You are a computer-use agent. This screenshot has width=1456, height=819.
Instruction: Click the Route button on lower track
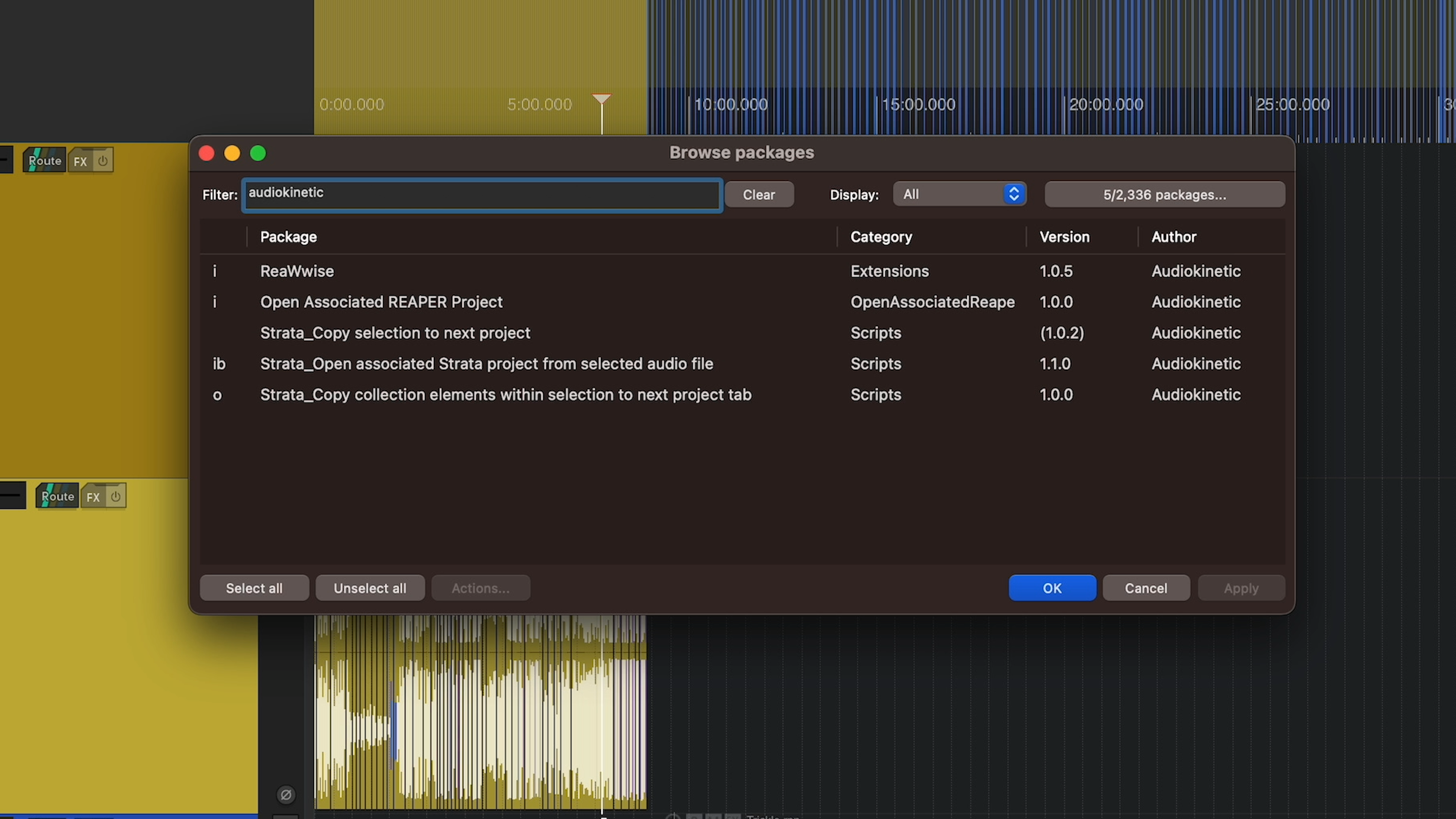[x=57, y=496]
